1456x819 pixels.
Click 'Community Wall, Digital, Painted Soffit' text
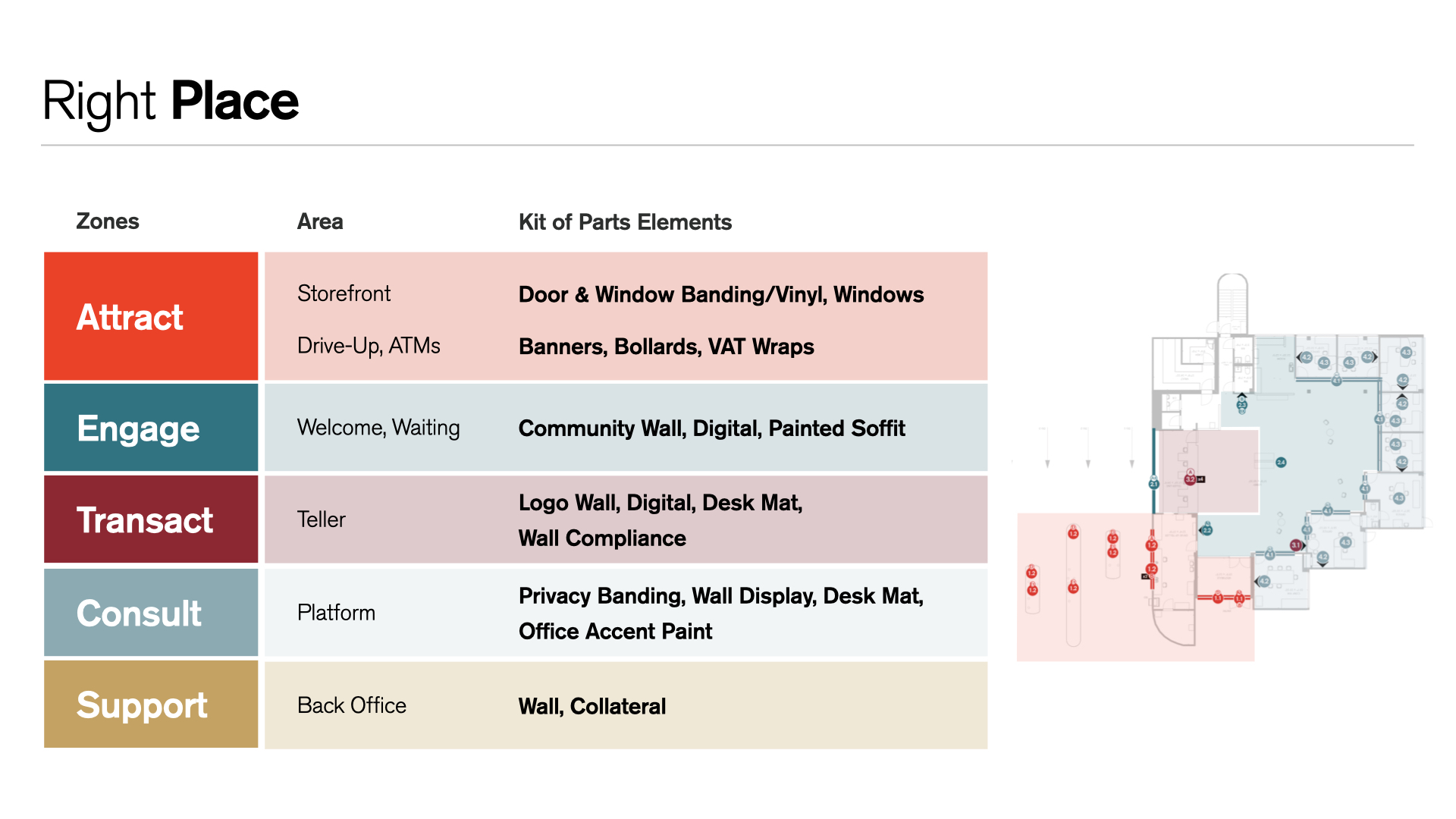(711, 428)
